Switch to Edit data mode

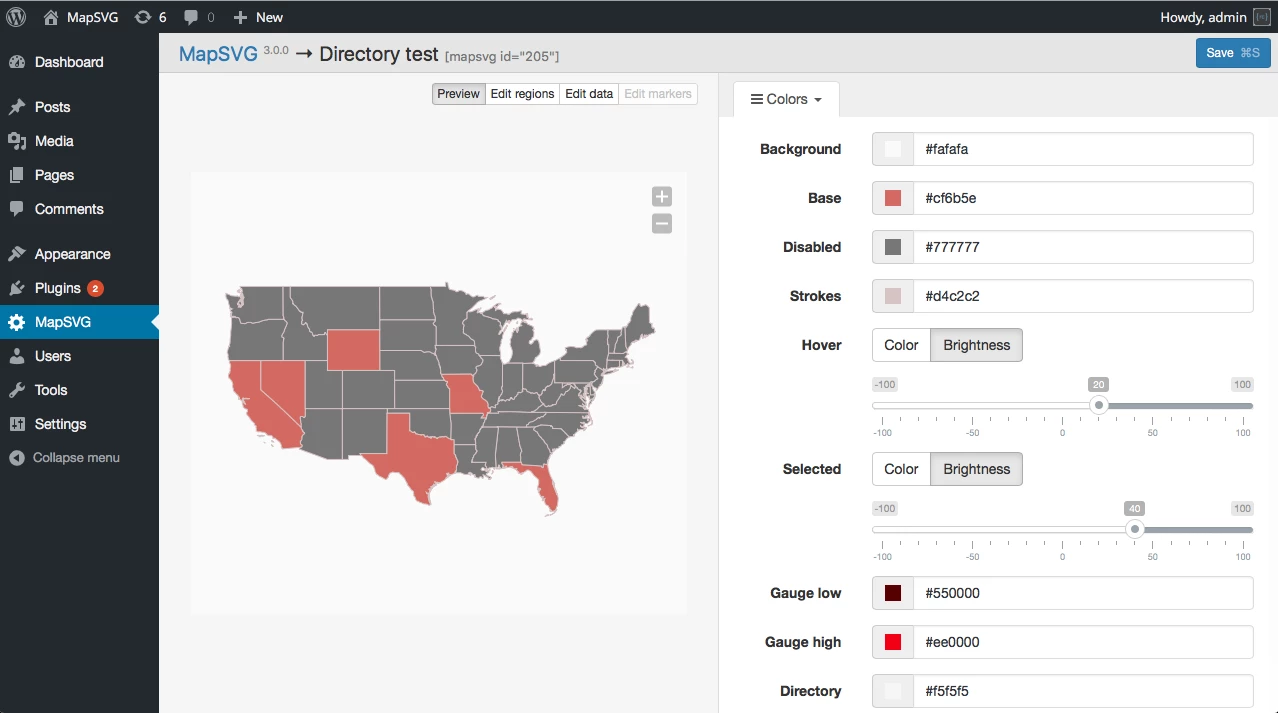click(x=589, y=94)
